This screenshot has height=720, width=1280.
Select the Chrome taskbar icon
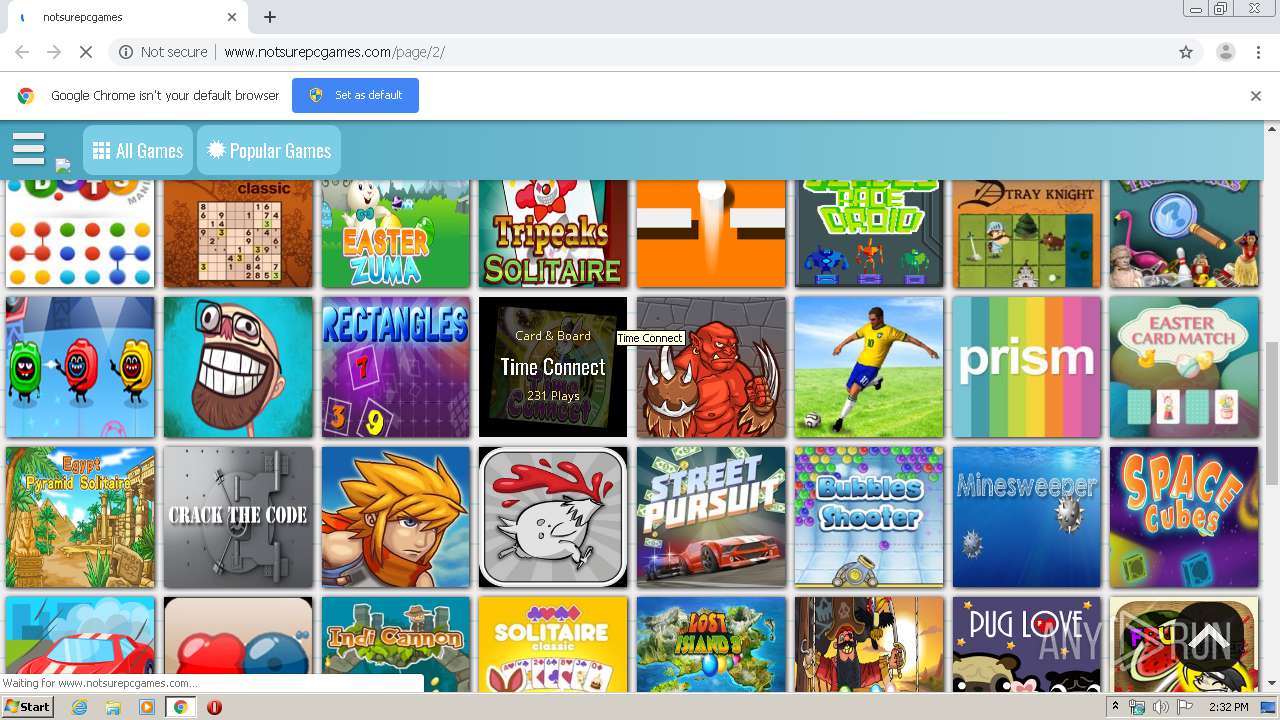181,707
